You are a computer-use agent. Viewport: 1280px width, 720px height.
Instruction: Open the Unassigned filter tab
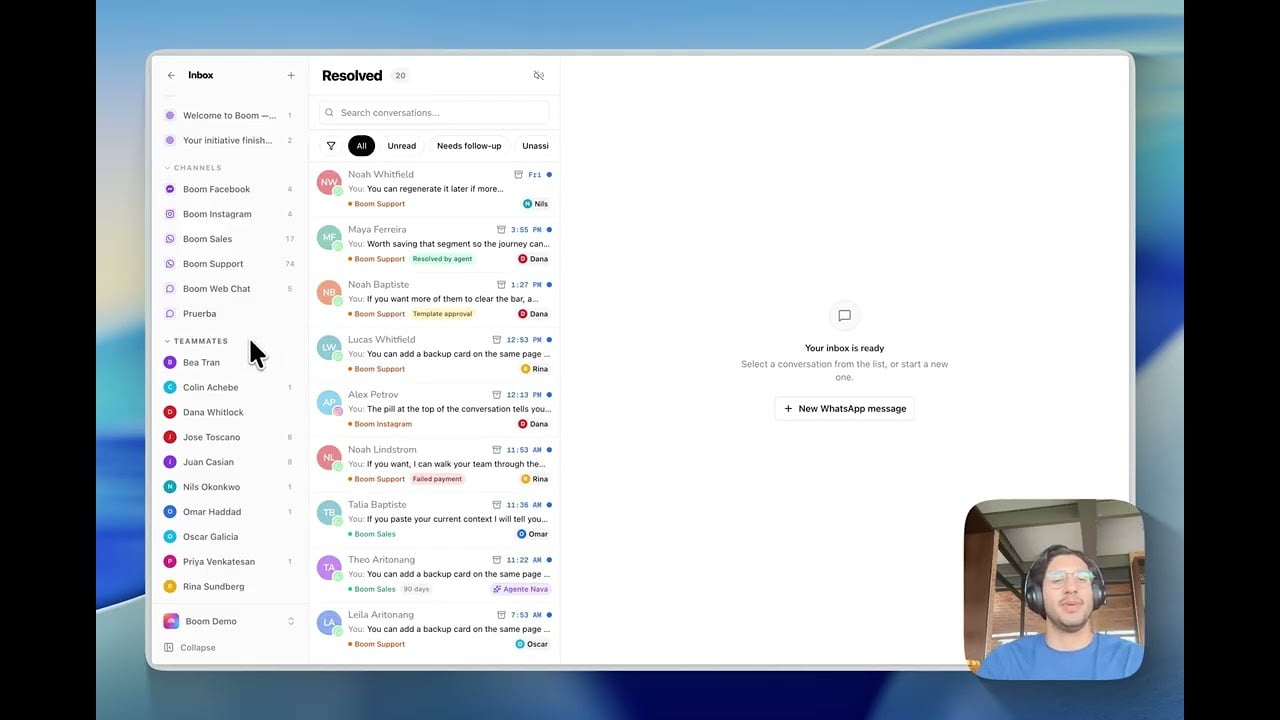click(x=536, y=146)
